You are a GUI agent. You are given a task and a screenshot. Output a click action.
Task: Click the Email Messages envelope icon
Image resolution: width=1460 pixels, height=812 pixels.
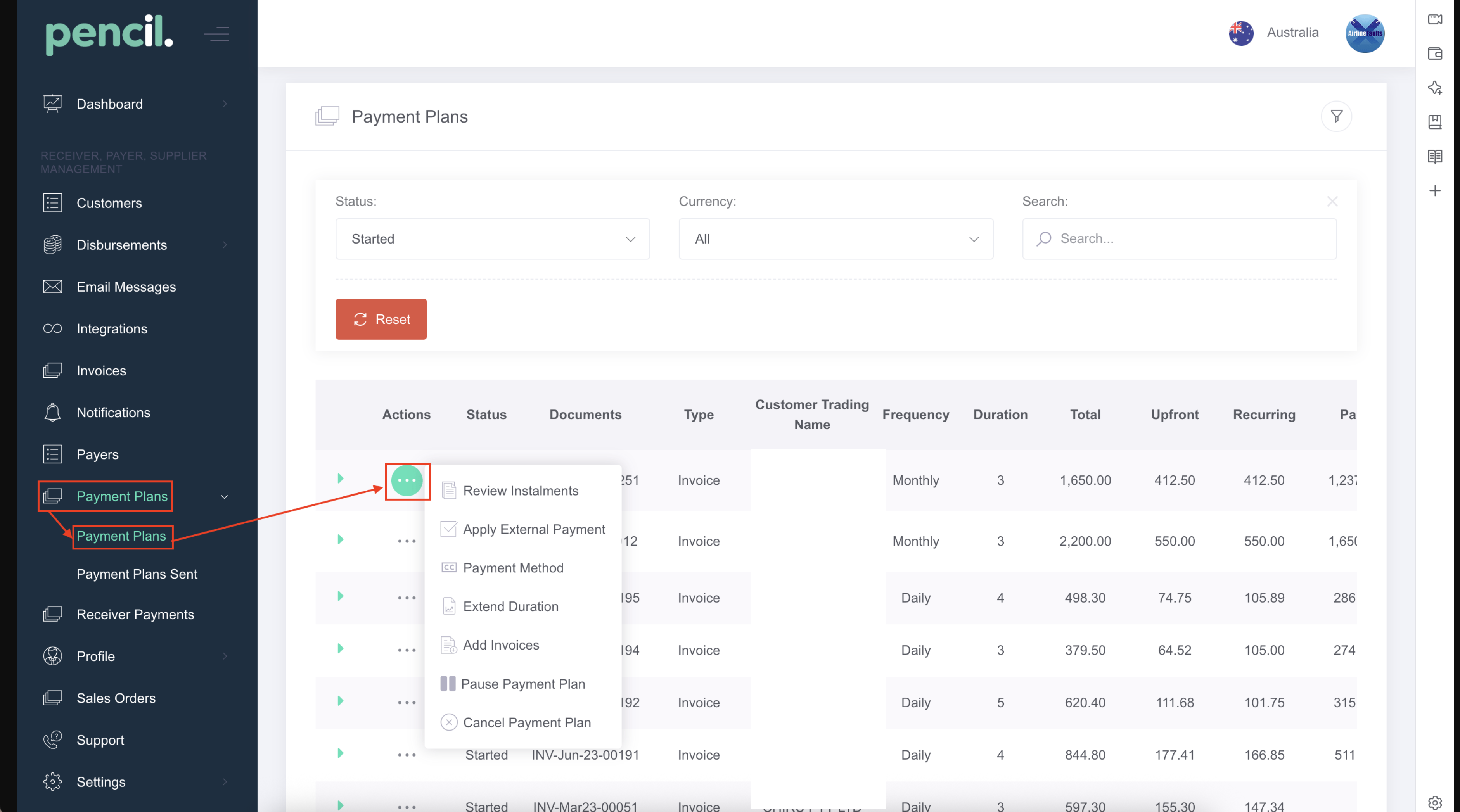click(52, 287)
